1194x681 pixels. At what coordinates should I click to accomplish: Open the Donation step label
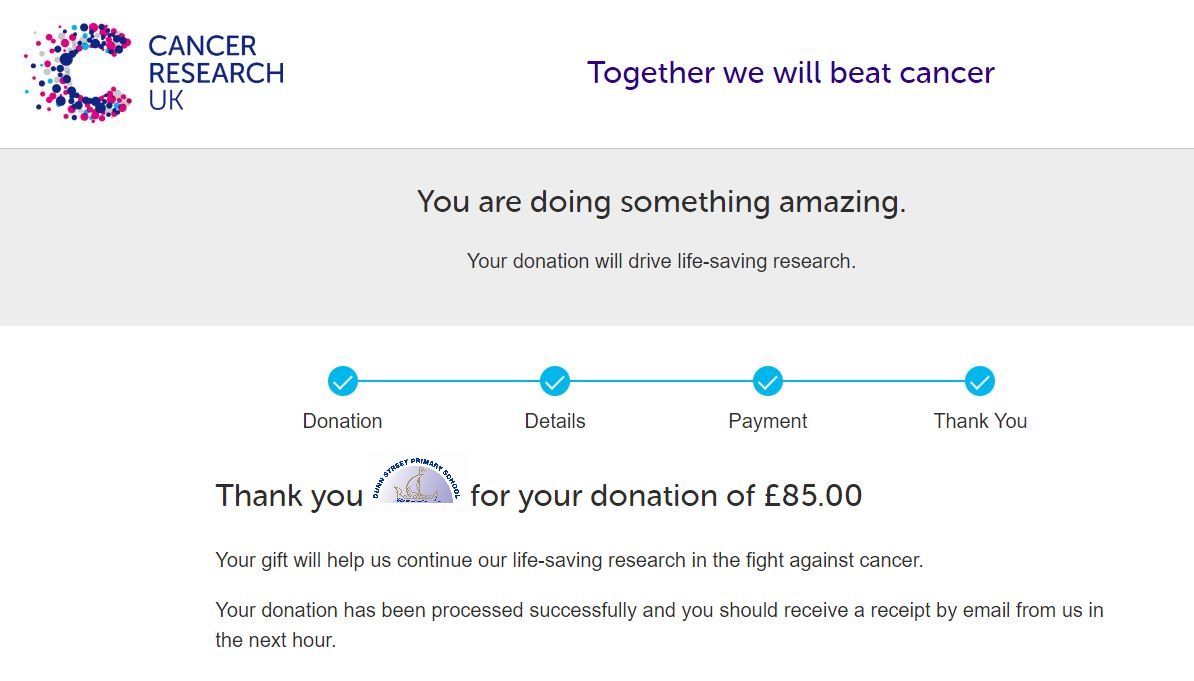(343, 421)
